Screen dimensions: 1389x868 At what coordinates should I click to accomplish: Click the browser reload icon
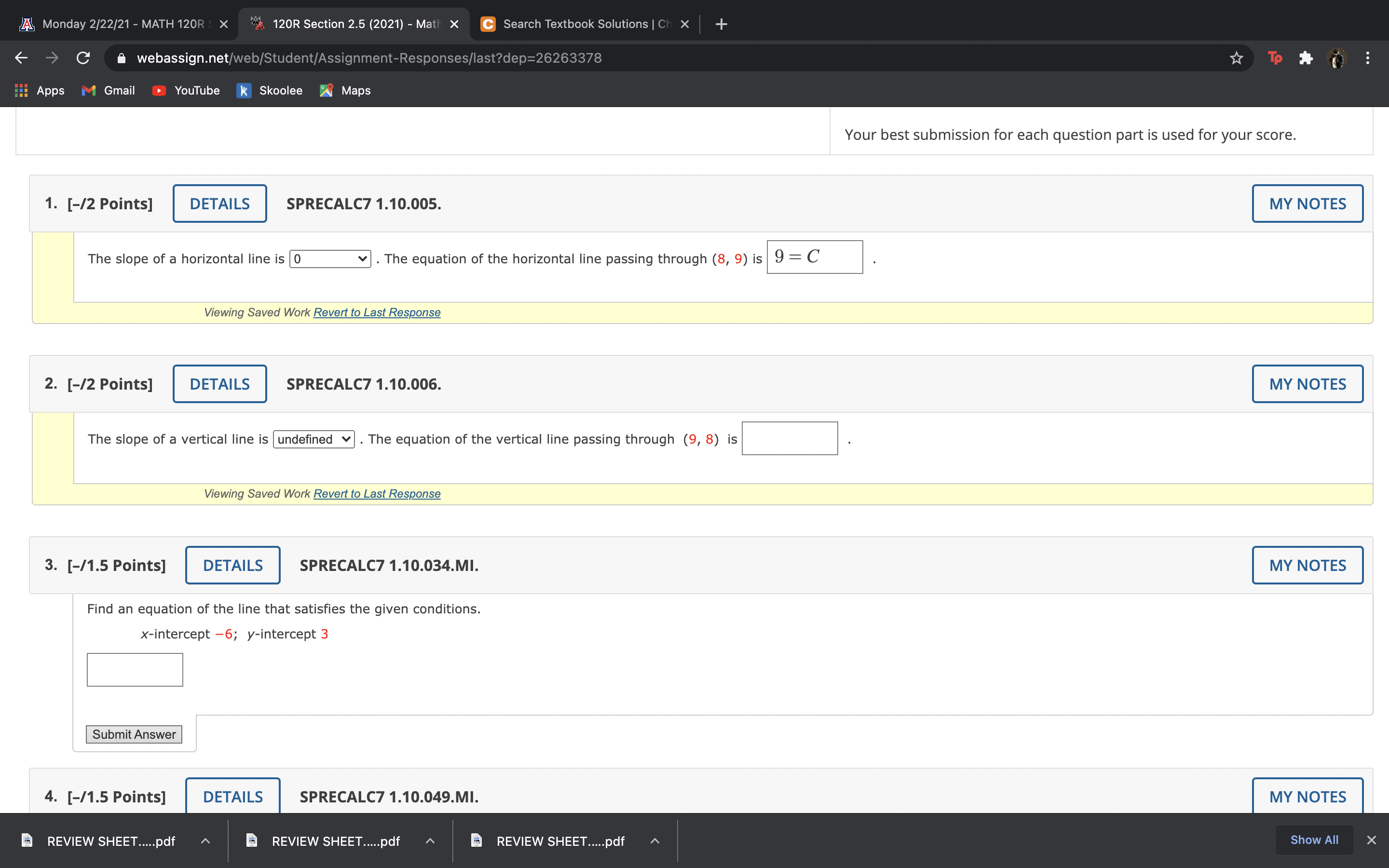coord(83,58)
